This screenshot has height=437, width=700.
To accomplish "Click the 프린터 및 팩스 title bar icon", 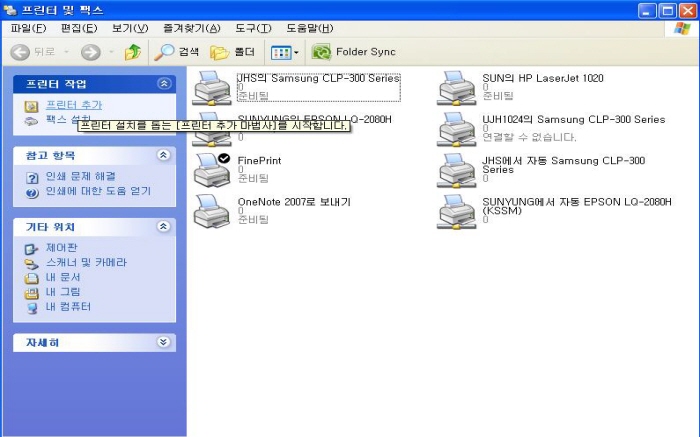I will (10, 10).
